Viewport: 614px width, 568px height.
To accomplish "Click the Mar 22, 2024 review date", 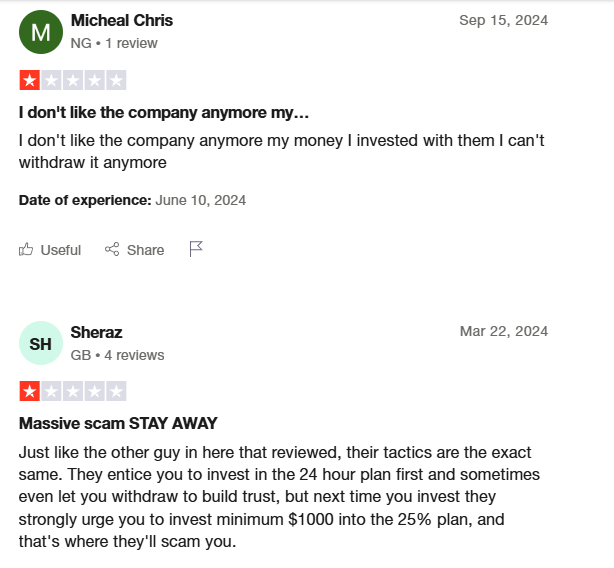I will click(x=504, y=331).
